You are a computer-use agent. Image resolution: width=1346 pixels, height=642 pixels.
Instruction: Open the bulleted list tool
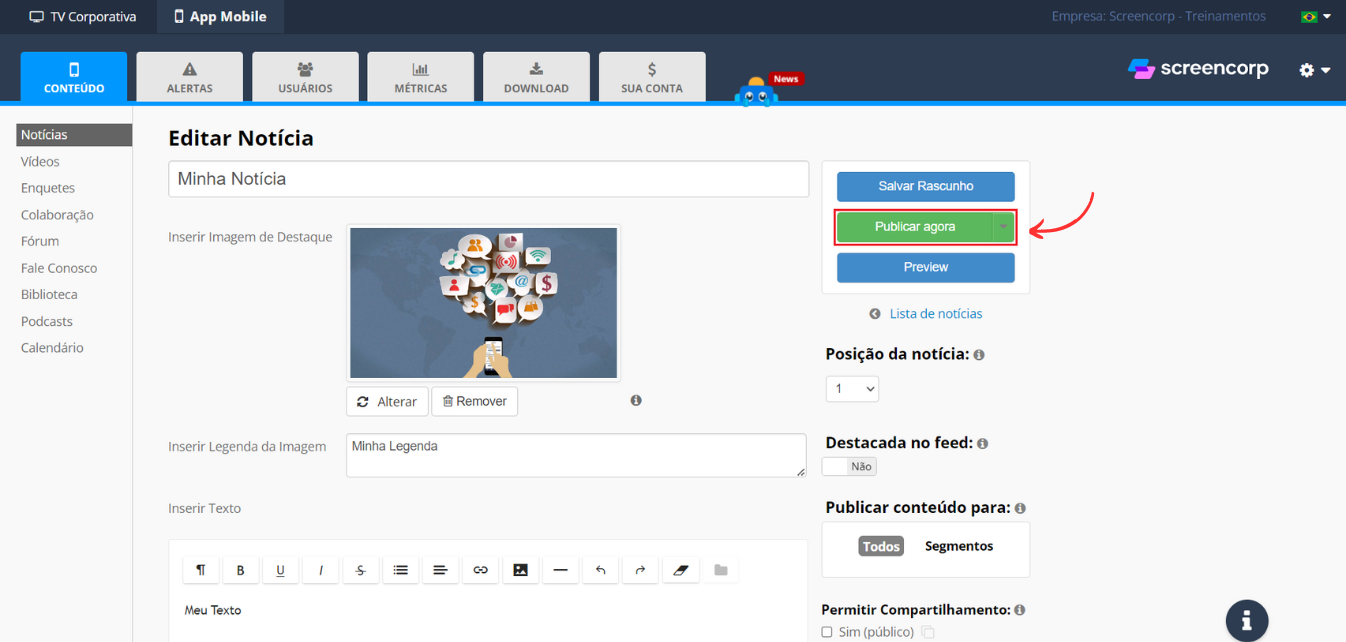400,570
